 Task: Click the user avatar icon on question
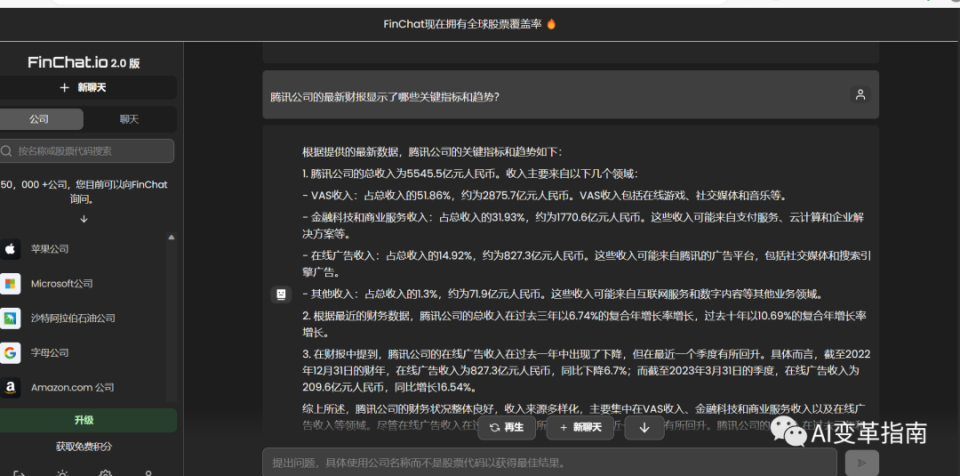coord(860,94)
